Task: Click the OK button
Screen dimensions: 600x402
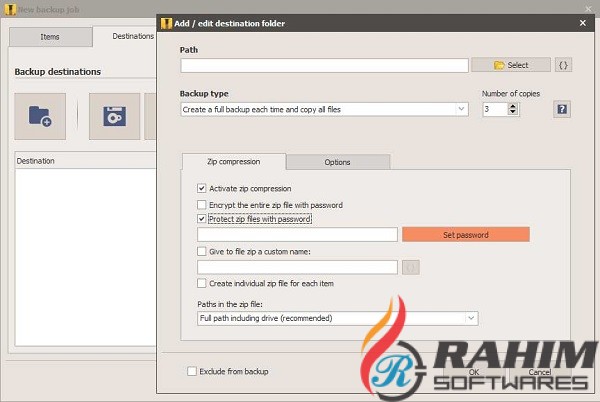Action: click(x=474, y=372)
